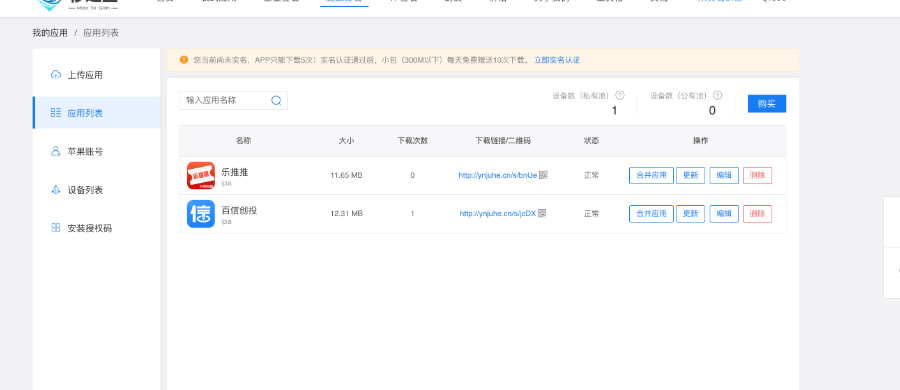Select 应用列表 sidebar item

coord(96,113)
